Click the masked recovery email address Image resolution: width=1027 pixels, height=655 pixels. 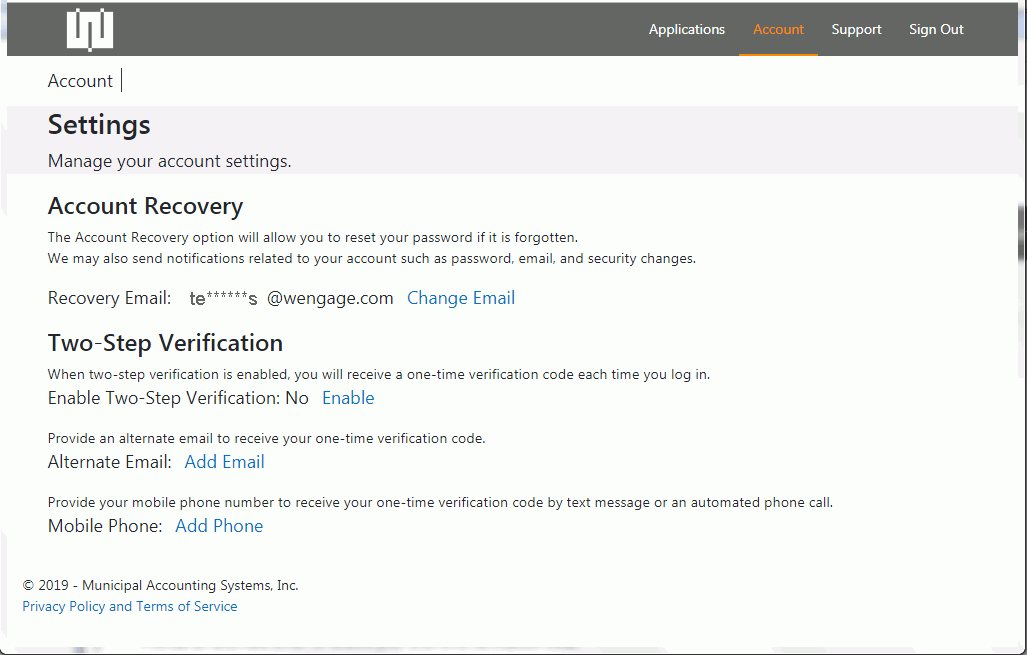[x=291, y=298]
